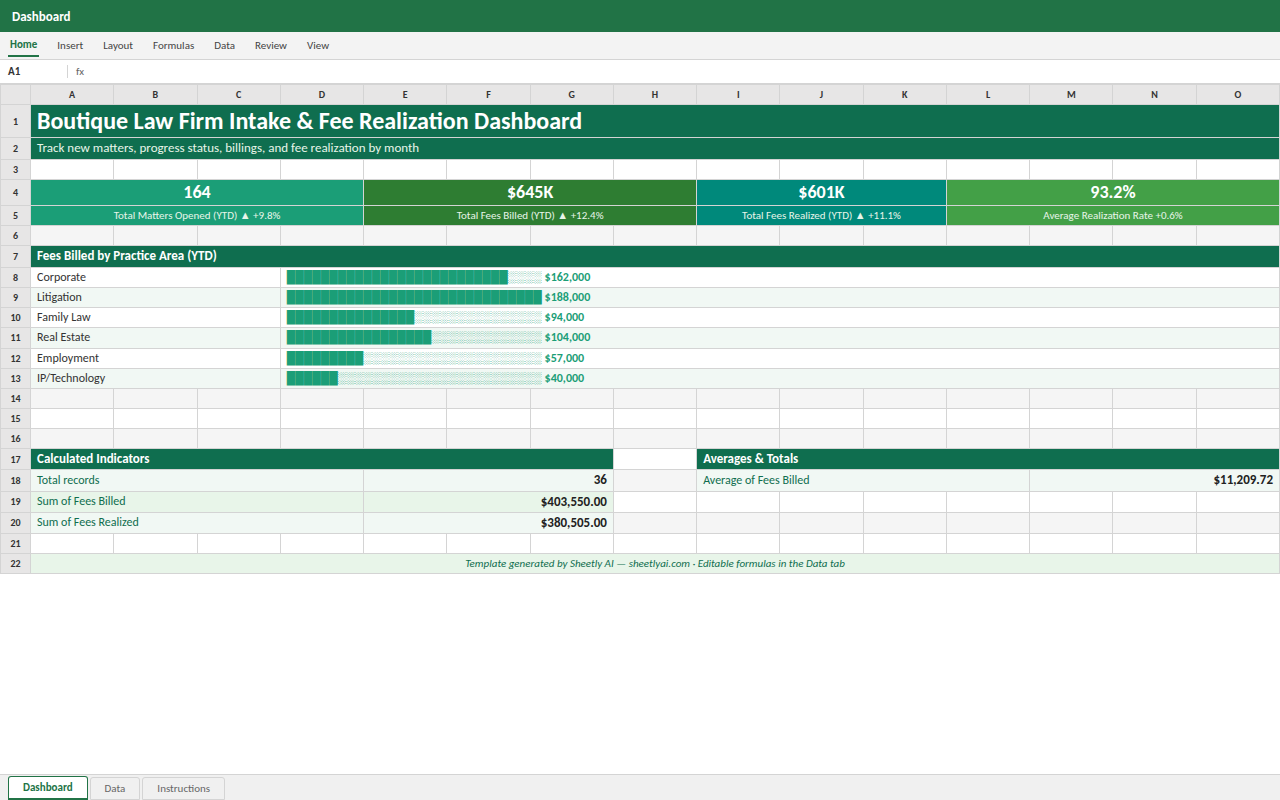Screen dimensions: 1280x800
Task: Click the $94,000 Family Law value
Action: (564, 317)
